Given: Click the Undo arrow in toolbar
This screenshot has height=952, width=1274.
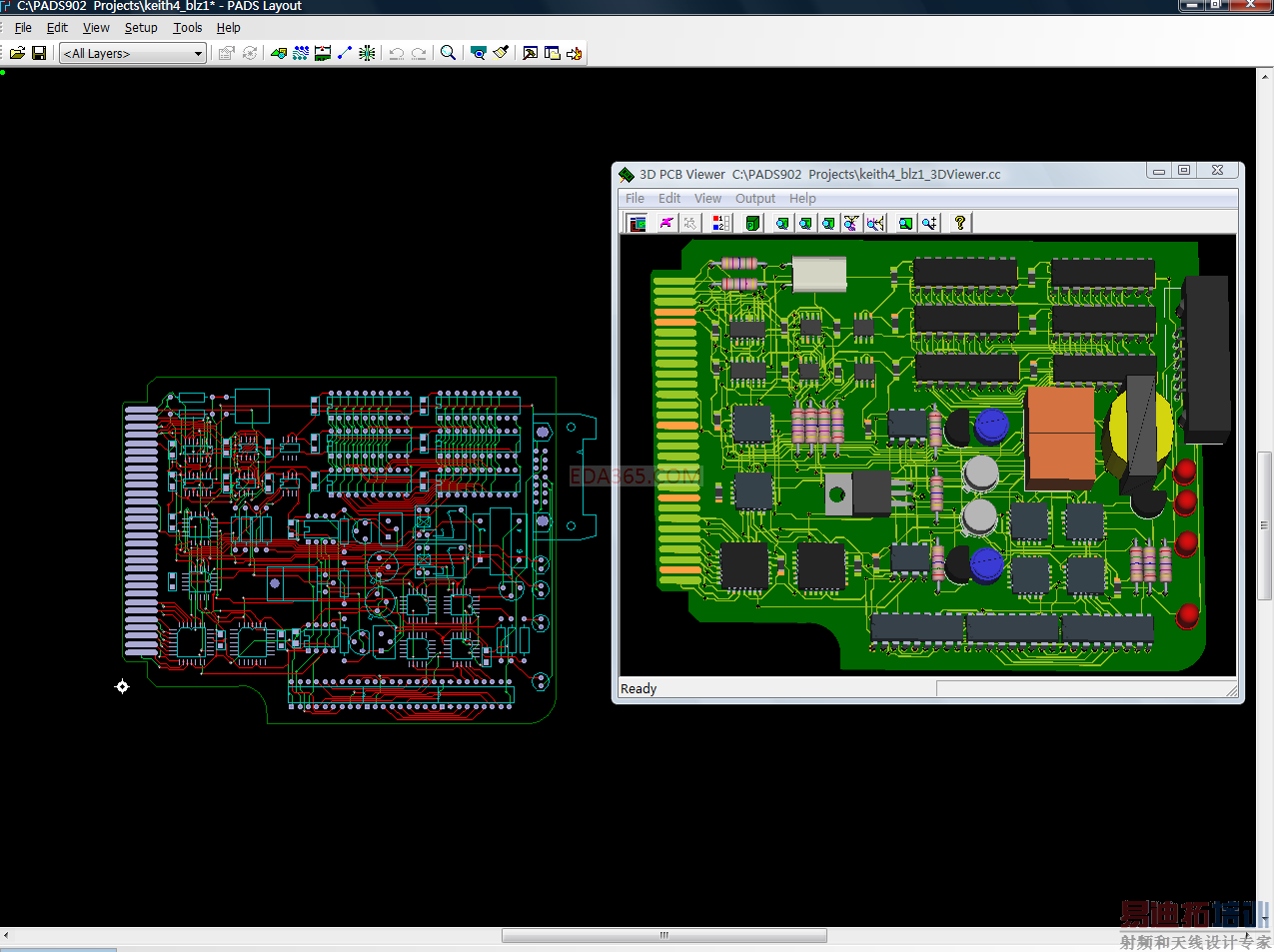Looking at the screenshot, I should point(397,53).
